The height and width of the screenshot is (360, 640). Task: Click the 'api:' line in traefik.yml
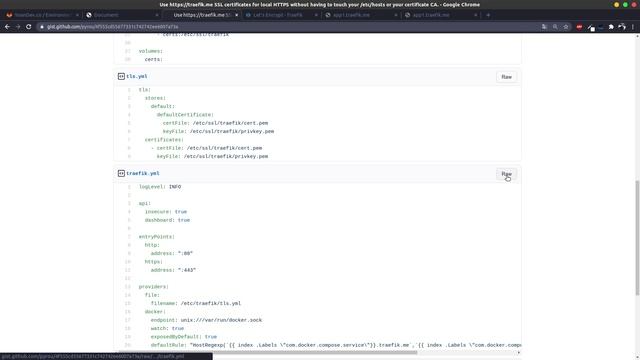click(x=145, y=203)
